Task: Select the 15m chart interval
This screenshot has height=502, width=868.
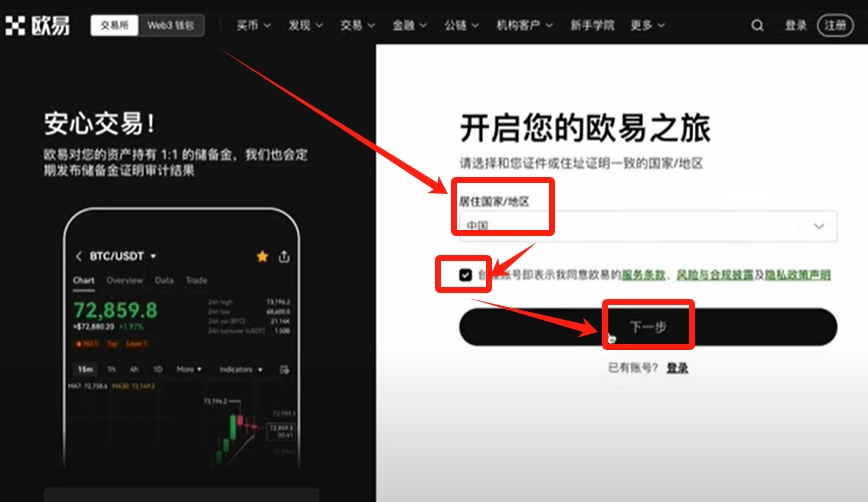Action: pos(86,369)
